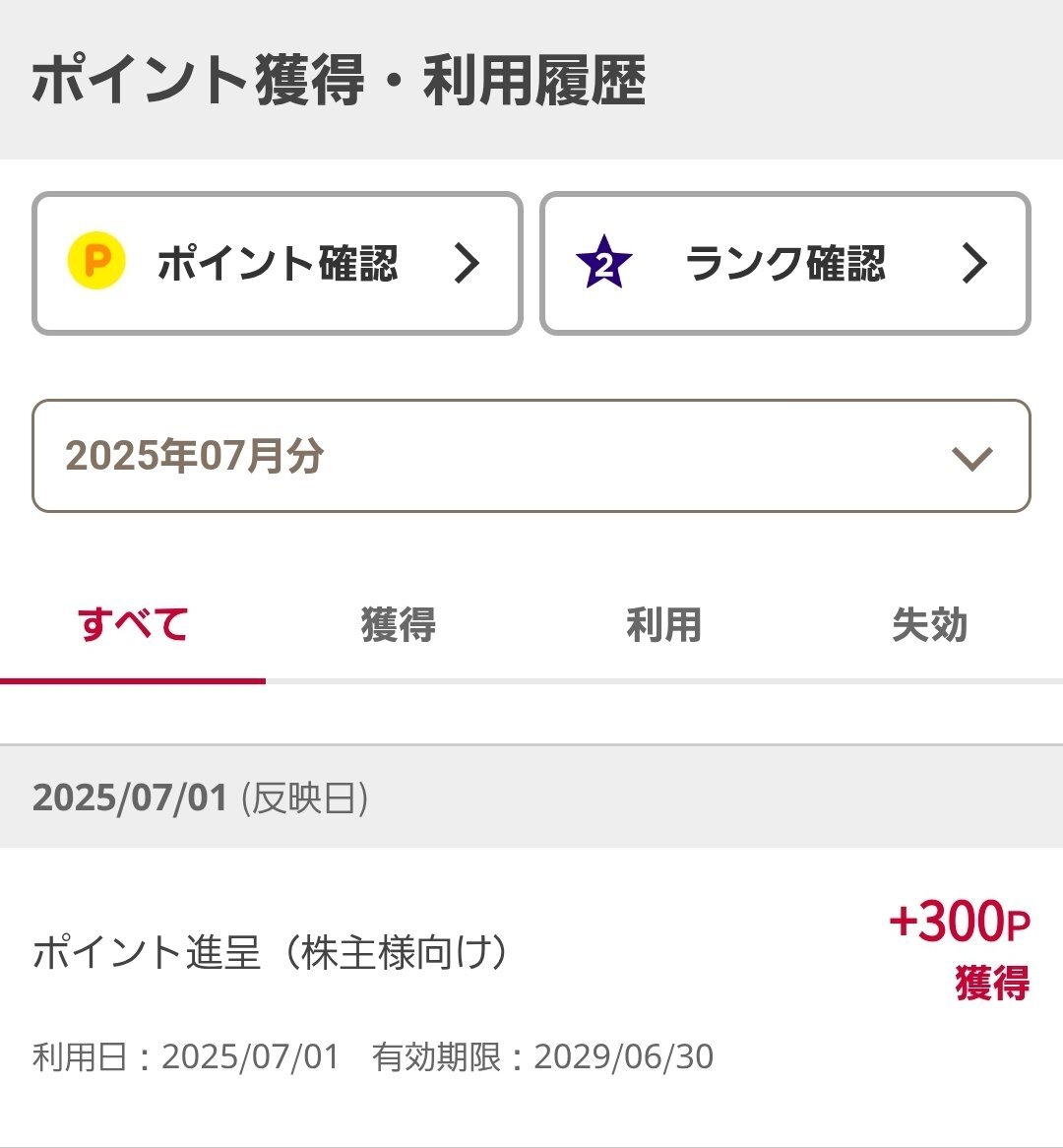Switch to the 失効 tab
Viewport: 1063px width, 1148px height.
click(x=930, y=626)
